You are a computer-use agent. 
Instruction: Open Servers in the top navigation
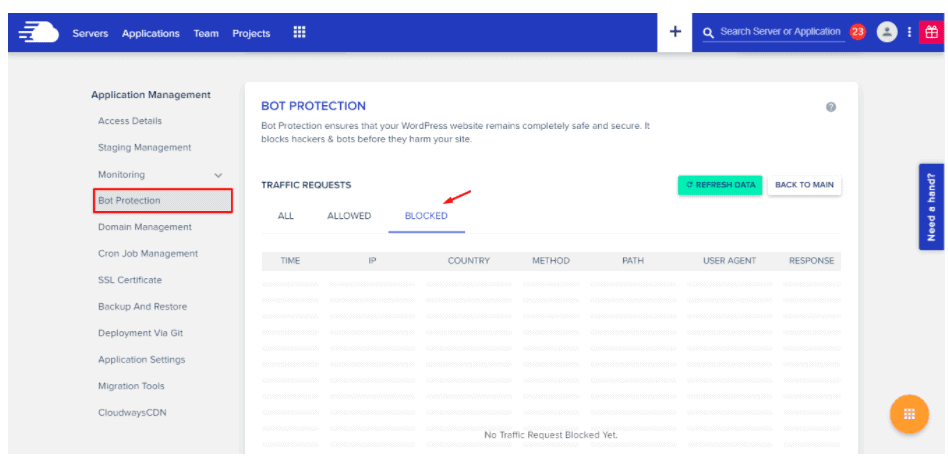[x=90, y=33]
